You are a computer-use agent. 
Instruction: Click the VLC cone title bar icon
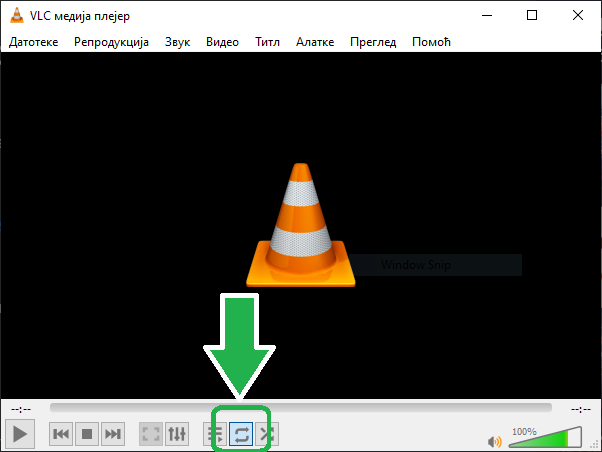click(x=17, y=15)
